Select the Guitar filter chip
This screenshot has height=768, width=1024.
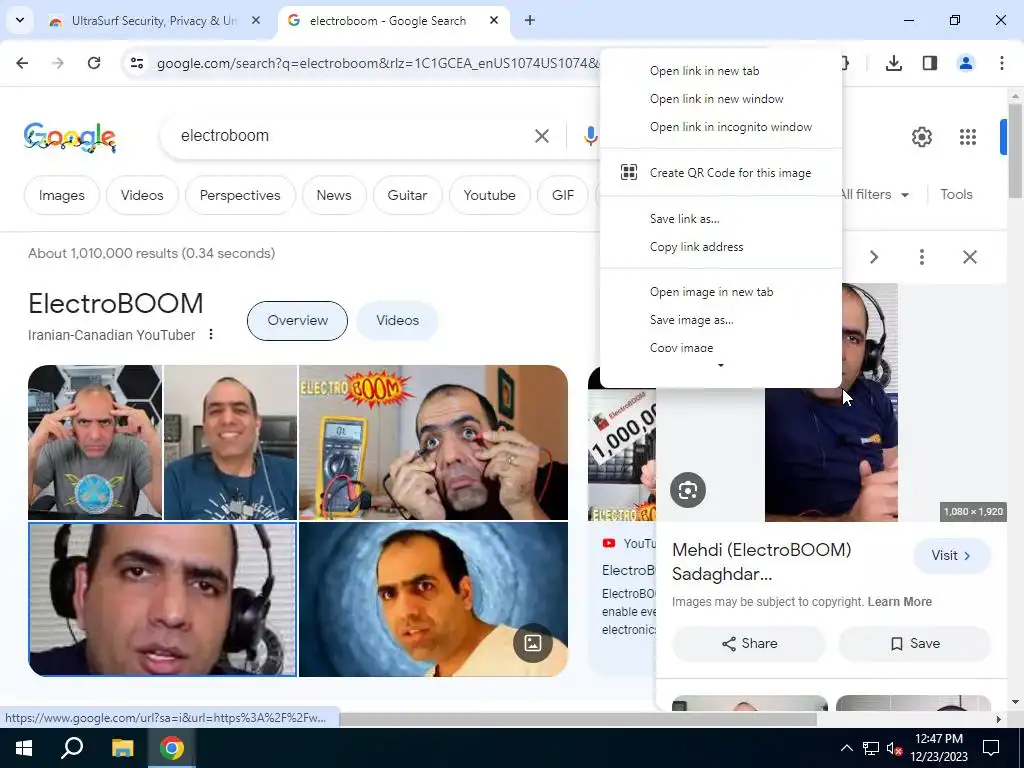click(x=408, y=195)
